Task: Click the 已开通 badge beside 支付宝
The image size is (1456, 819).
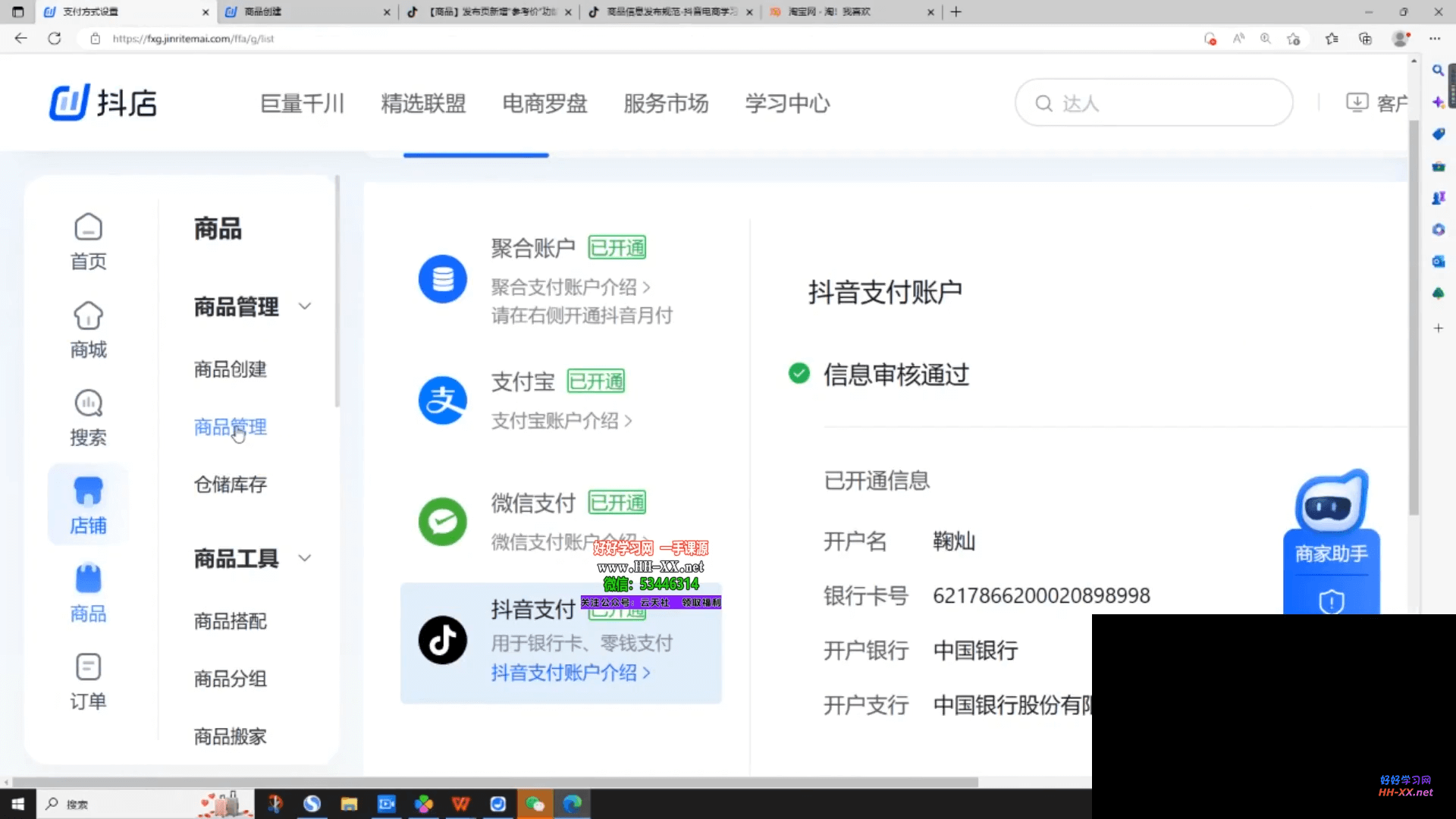Action: pos(596,381)
